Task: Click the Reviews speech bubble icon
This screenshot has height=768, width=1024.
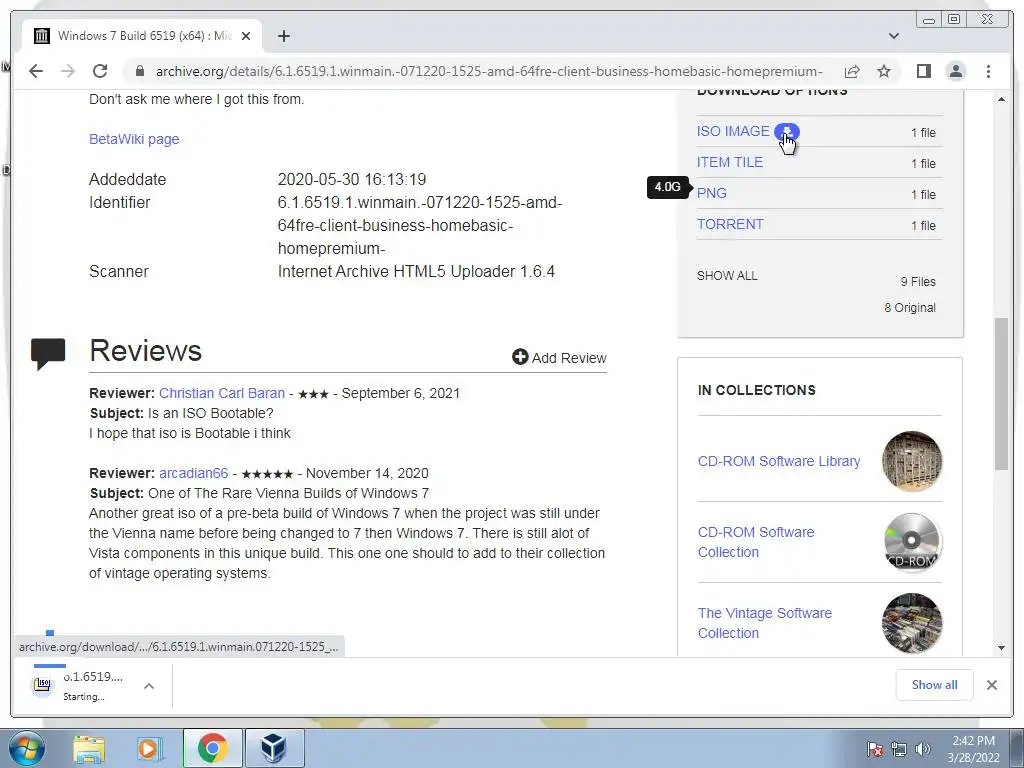Action: pos(48,354)
